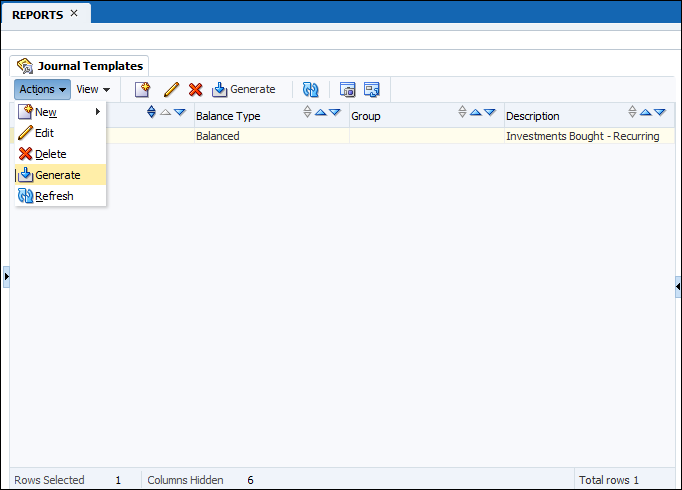682x490 pixels.
Task: Click the Rows Selected status entry
Action: click(x=67, y=480)
